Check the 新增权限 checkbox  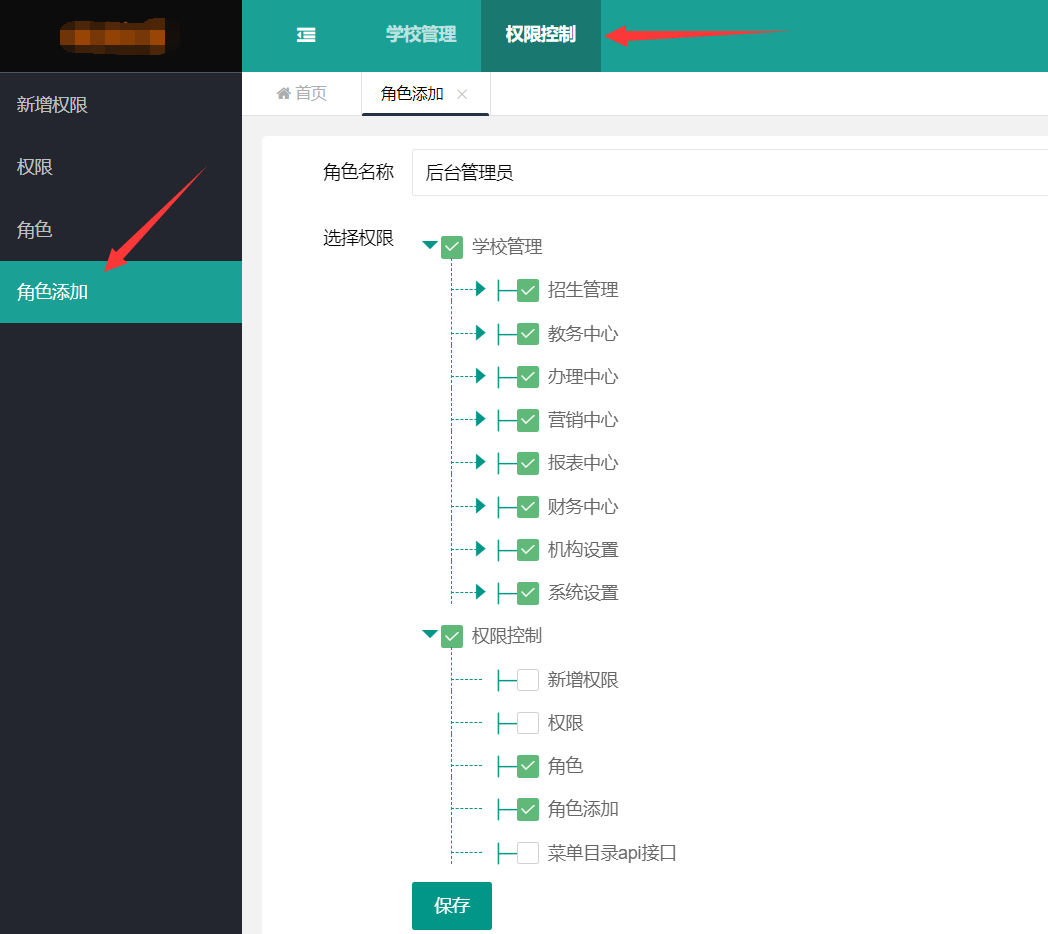point(528,680)
